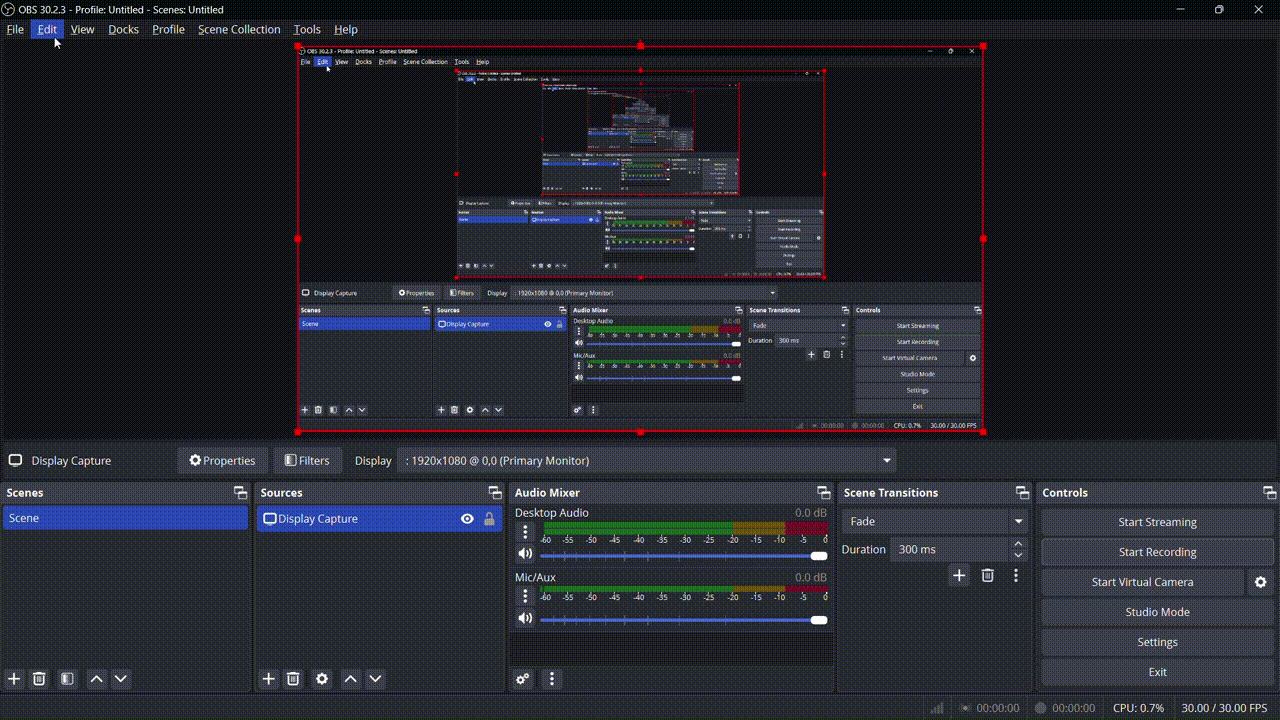Select Display Capture in Sources list
Screen dimensions: 1280x720
[x=378, y=519]
